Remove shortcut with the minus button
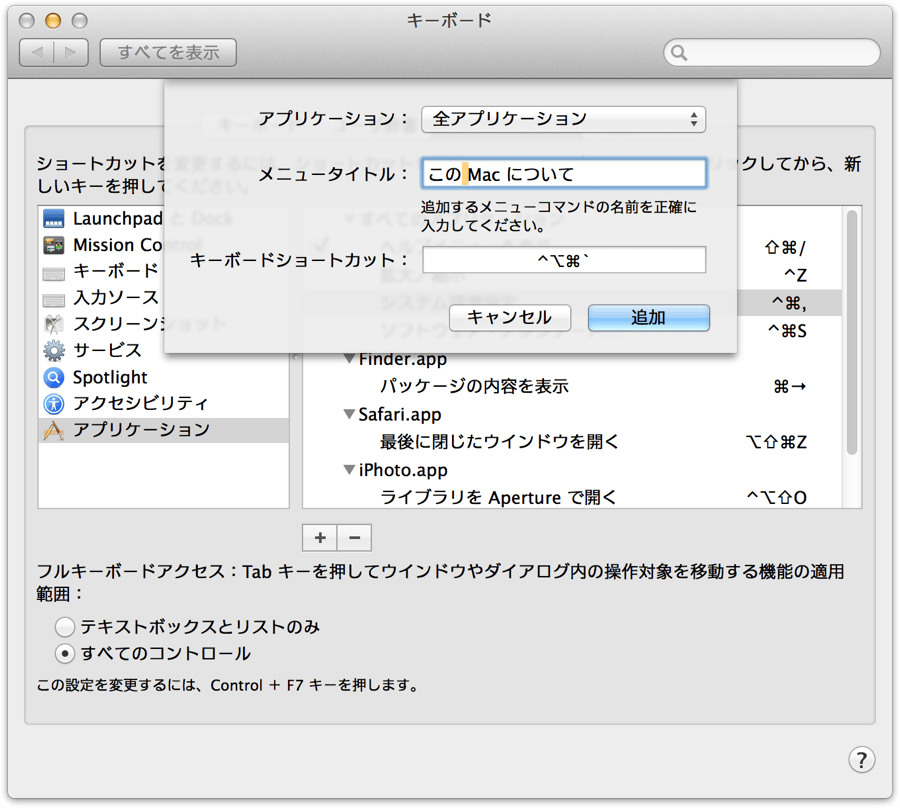 click(x=355, y=538)
